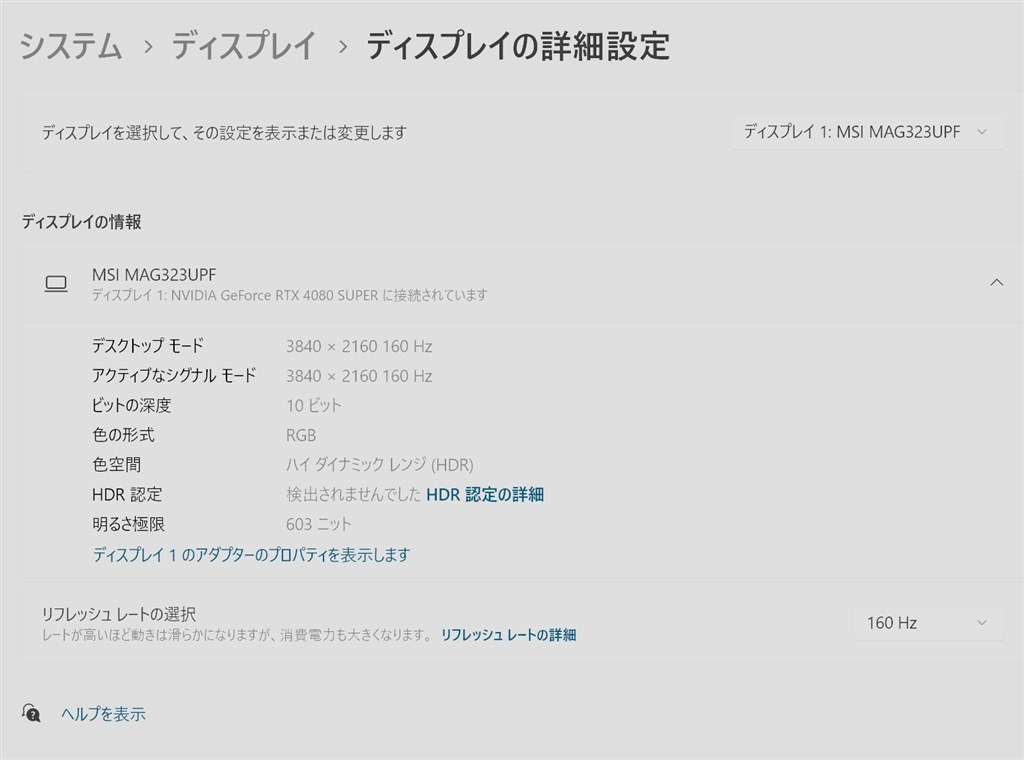1024x760 pixels.
Task: Click the chevron on the display selector combo box
Action: coord(984,131)
